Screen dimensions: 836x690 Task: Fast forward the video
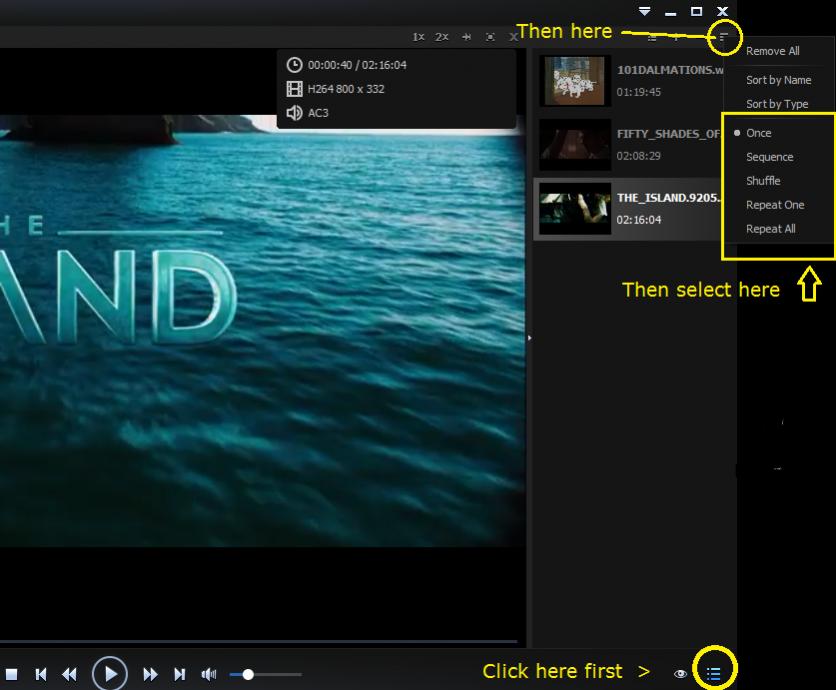tap(150, 675)
